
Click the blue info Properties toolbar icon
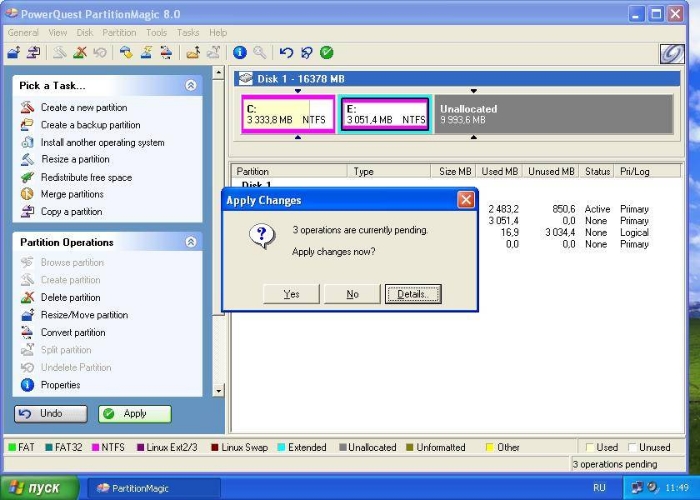coord(240,53)
